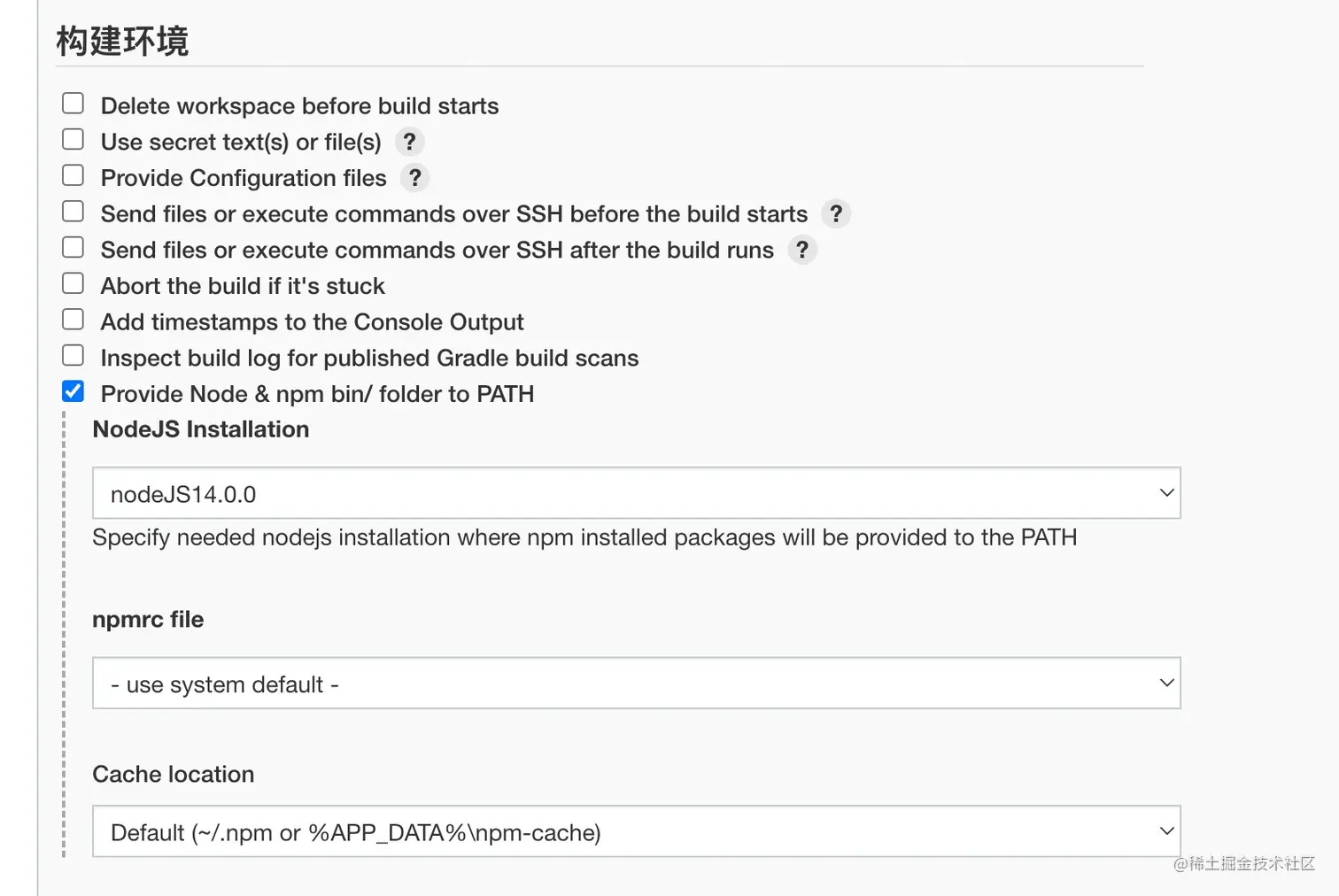Open the Cache location dropdown
Viewport: 1339px width, 896px height.
tap(636, 831)
